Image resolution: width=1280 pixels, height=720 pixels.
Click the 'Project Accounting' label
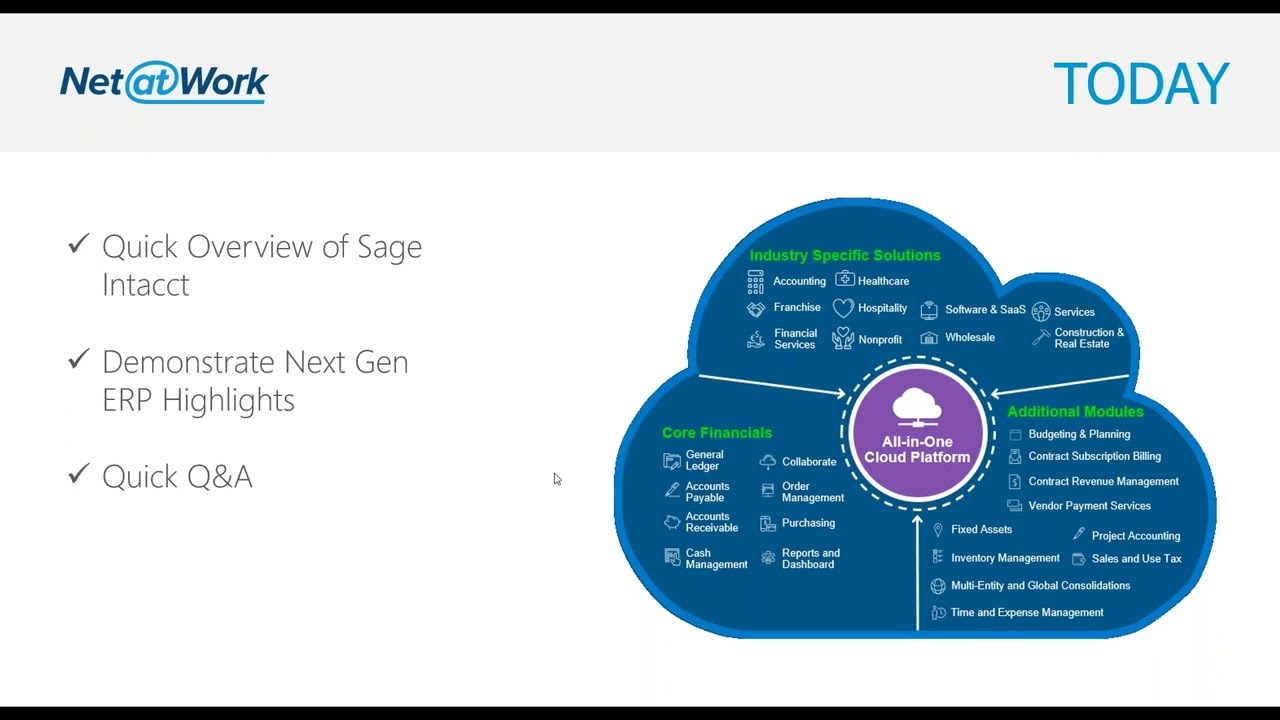coord(1136,536)
